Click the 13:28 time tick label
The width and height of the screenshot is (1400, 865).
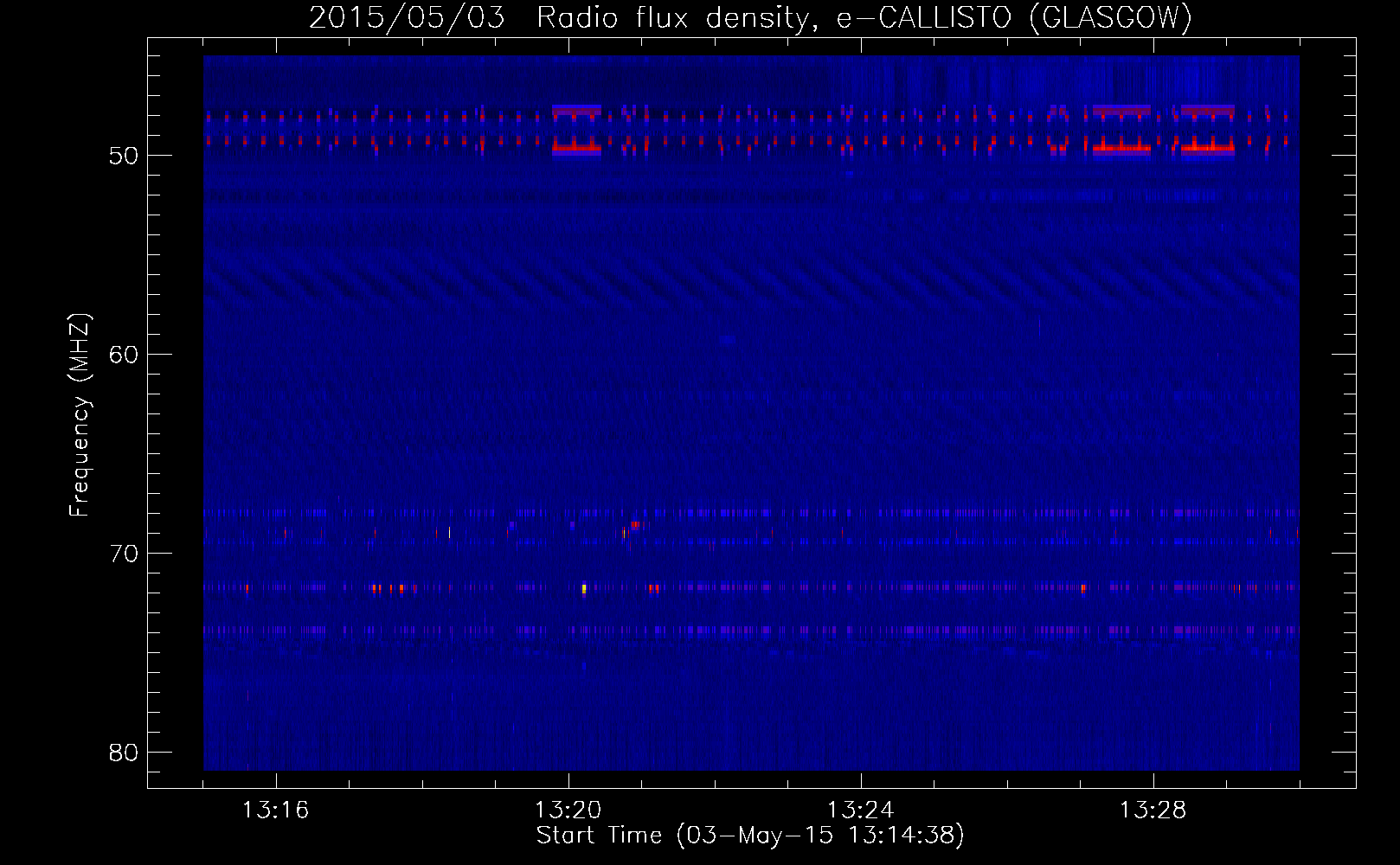pos(1153,811)
